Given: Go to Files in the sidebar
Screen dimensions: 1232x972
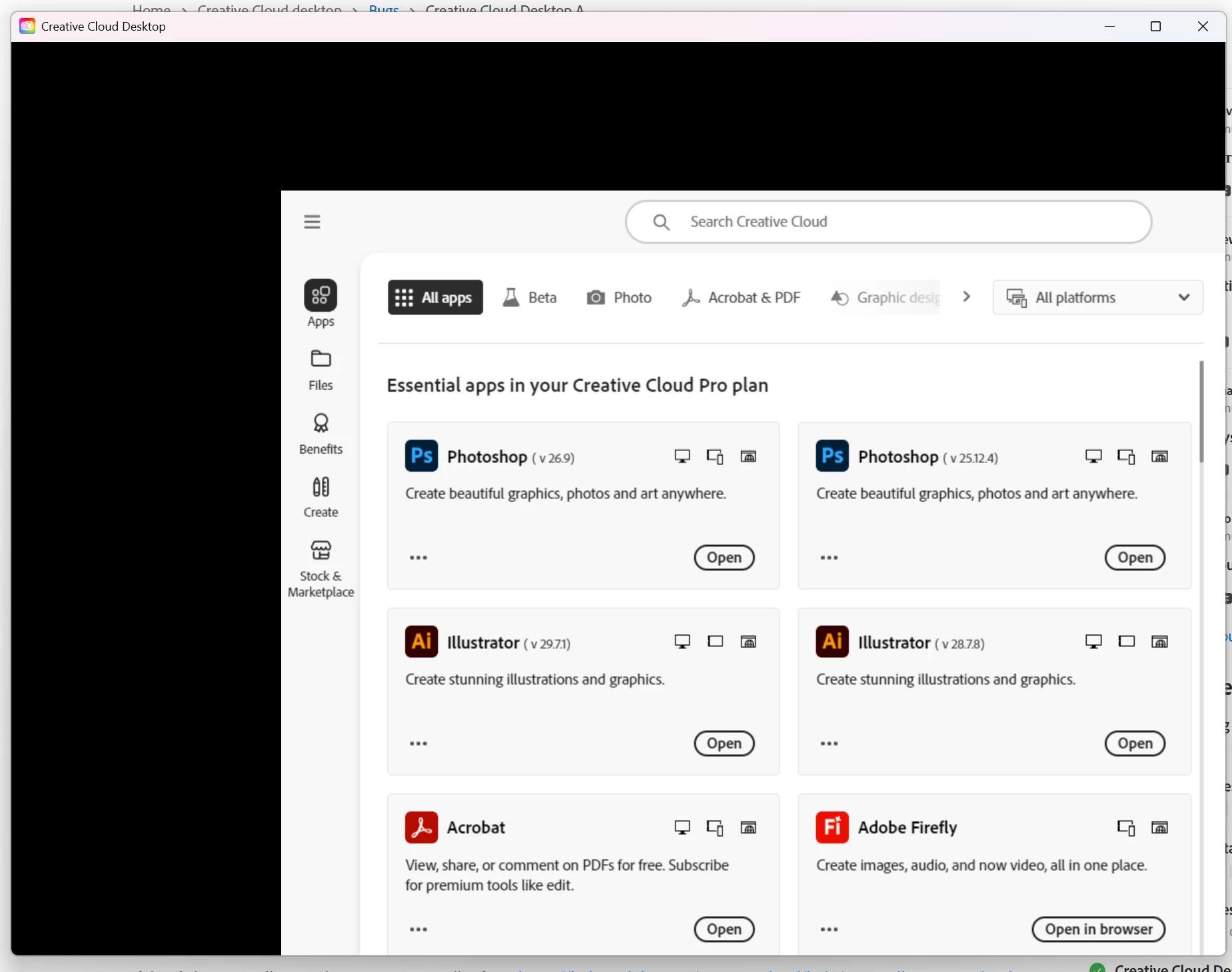Looking at the screenshot, I should 320,370.
